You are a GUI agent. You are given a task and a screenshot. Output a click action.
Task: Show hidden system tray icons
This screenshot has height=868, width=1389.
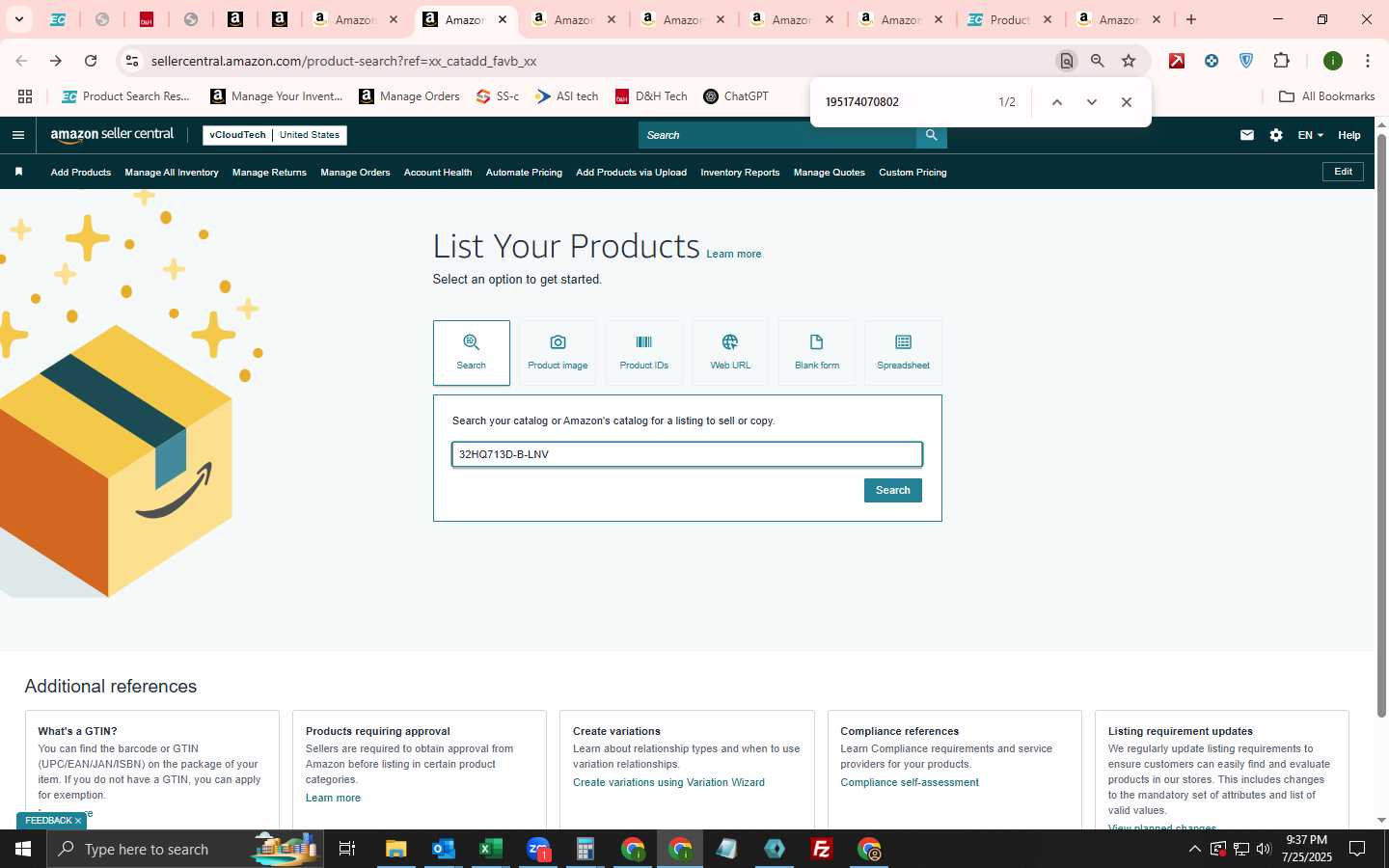[x=1194, y=849]
